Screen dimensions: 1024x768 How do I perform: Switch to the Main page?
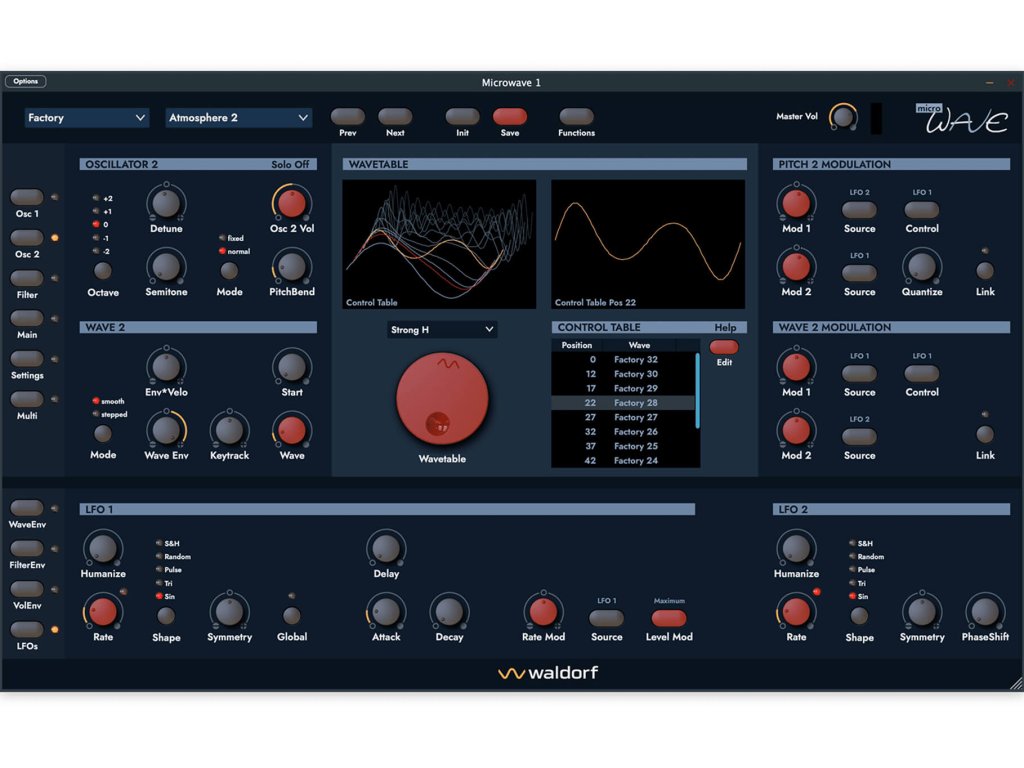click(27, 318)
